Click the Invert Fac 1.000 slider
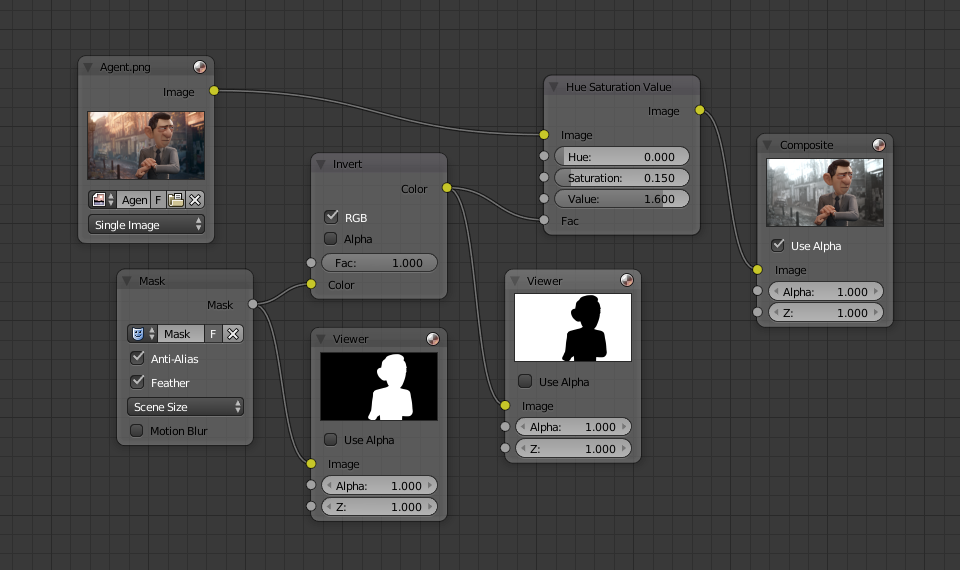The height and width of the screenshot is (570, 960). [380, 263]
